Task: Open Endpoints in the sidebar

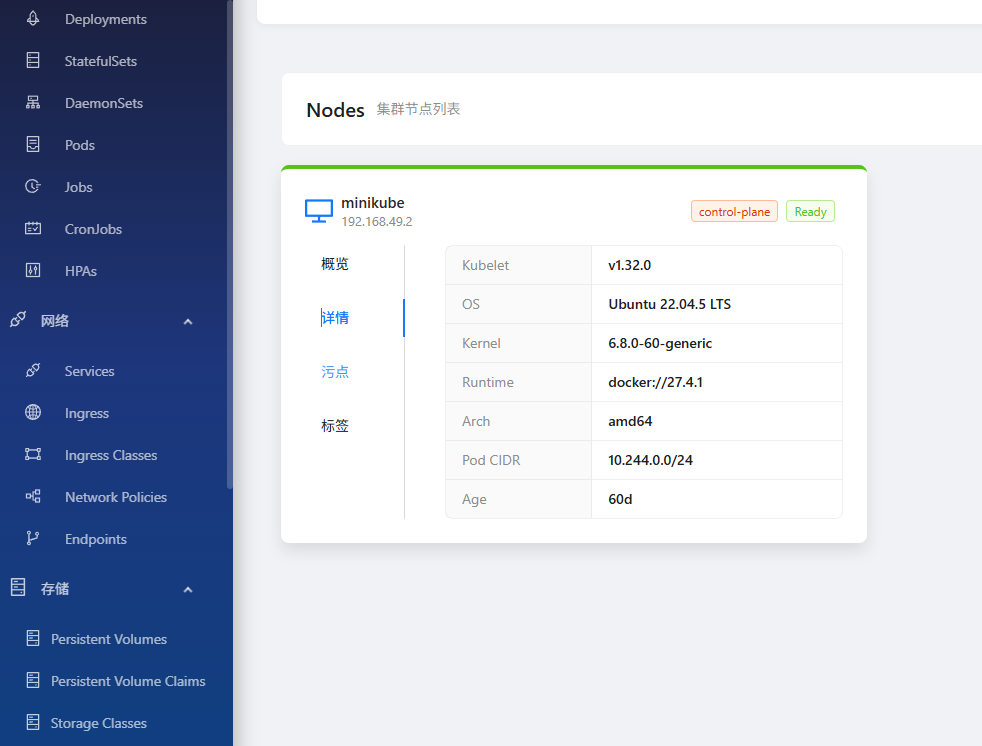Action: pos(96,539)
